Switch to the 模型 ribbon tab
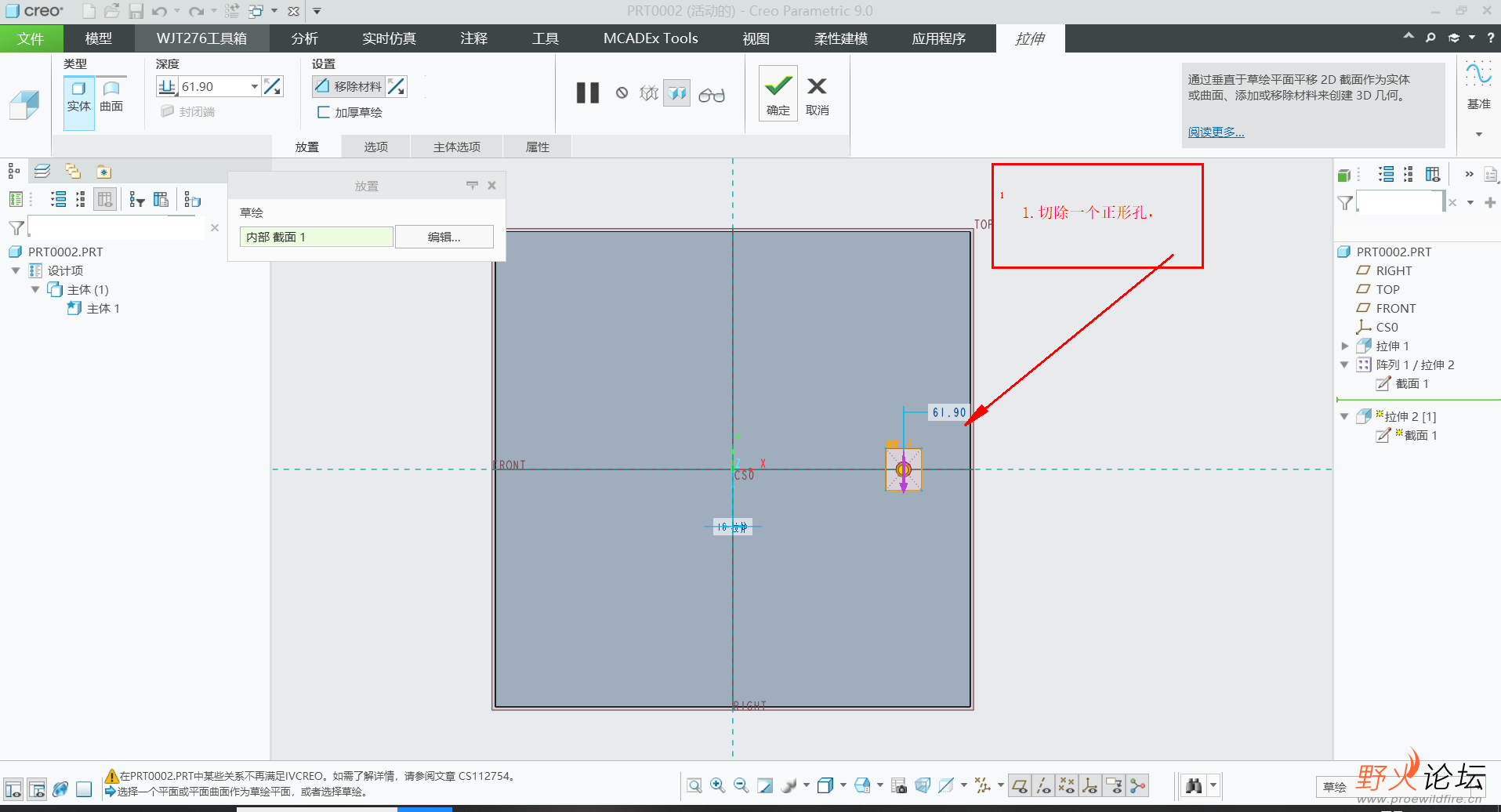 click(x=98, y=38)
